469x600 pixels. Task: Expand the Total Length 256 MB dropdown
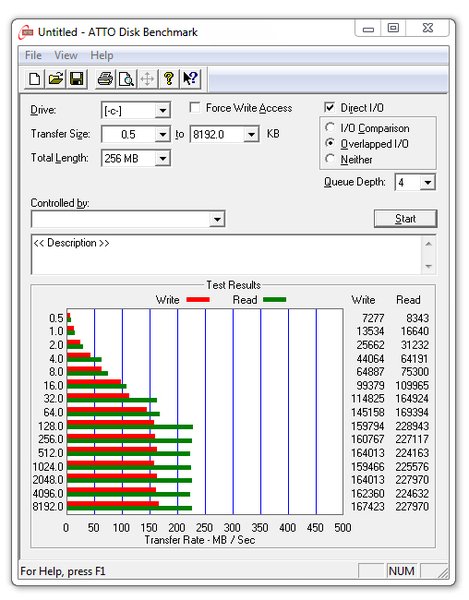click(163, 158)
